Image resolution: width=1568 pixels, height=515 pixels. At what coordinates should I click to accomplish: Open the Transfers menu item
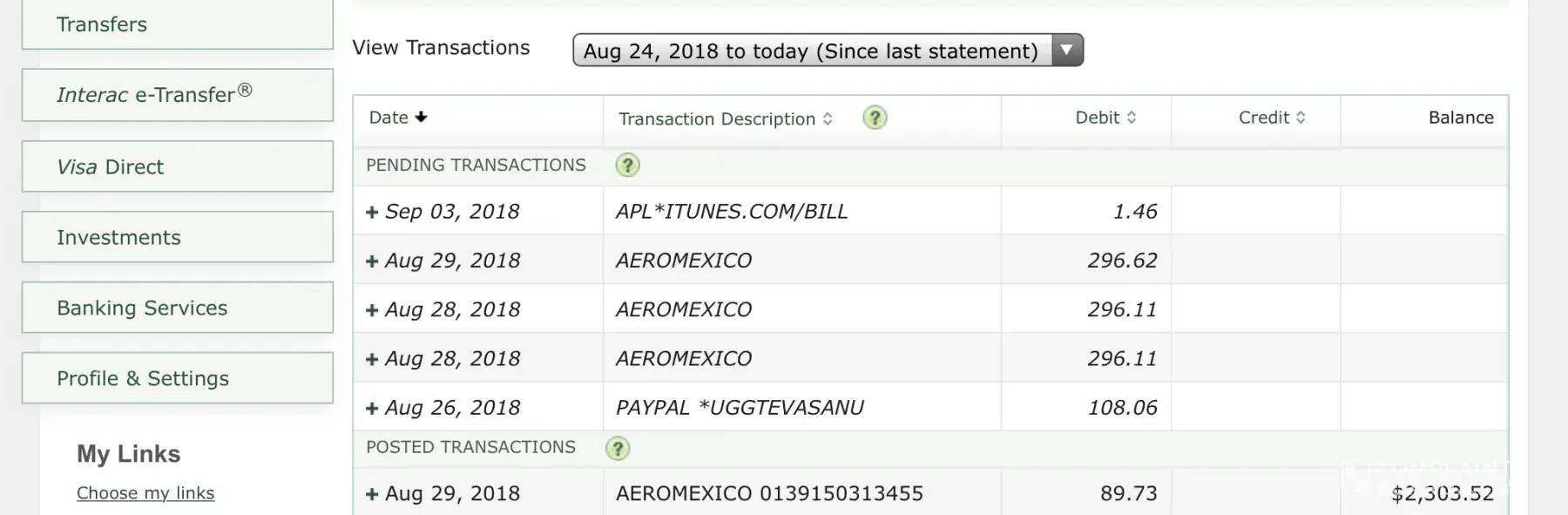click(178, 24)
